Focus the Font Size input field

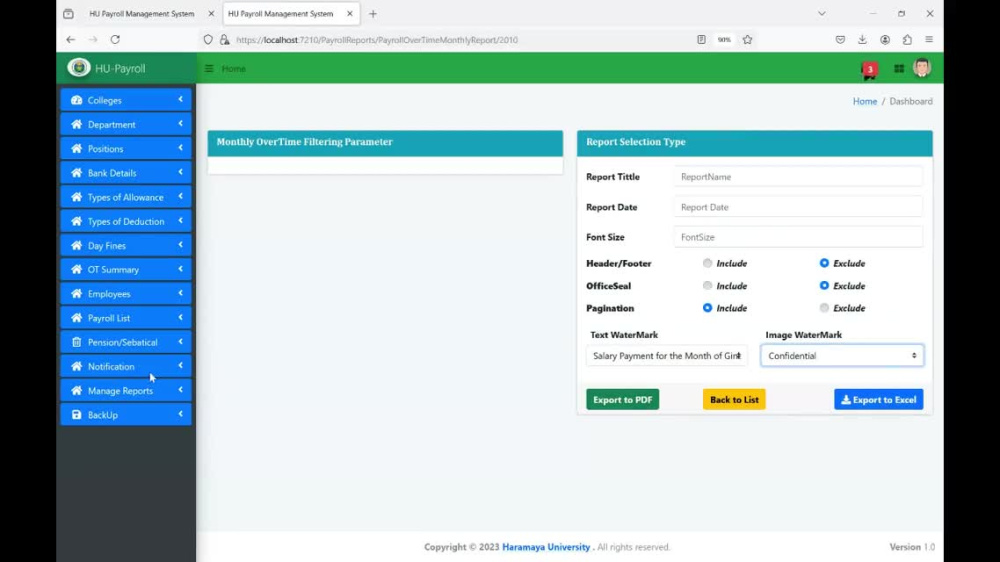798,237
